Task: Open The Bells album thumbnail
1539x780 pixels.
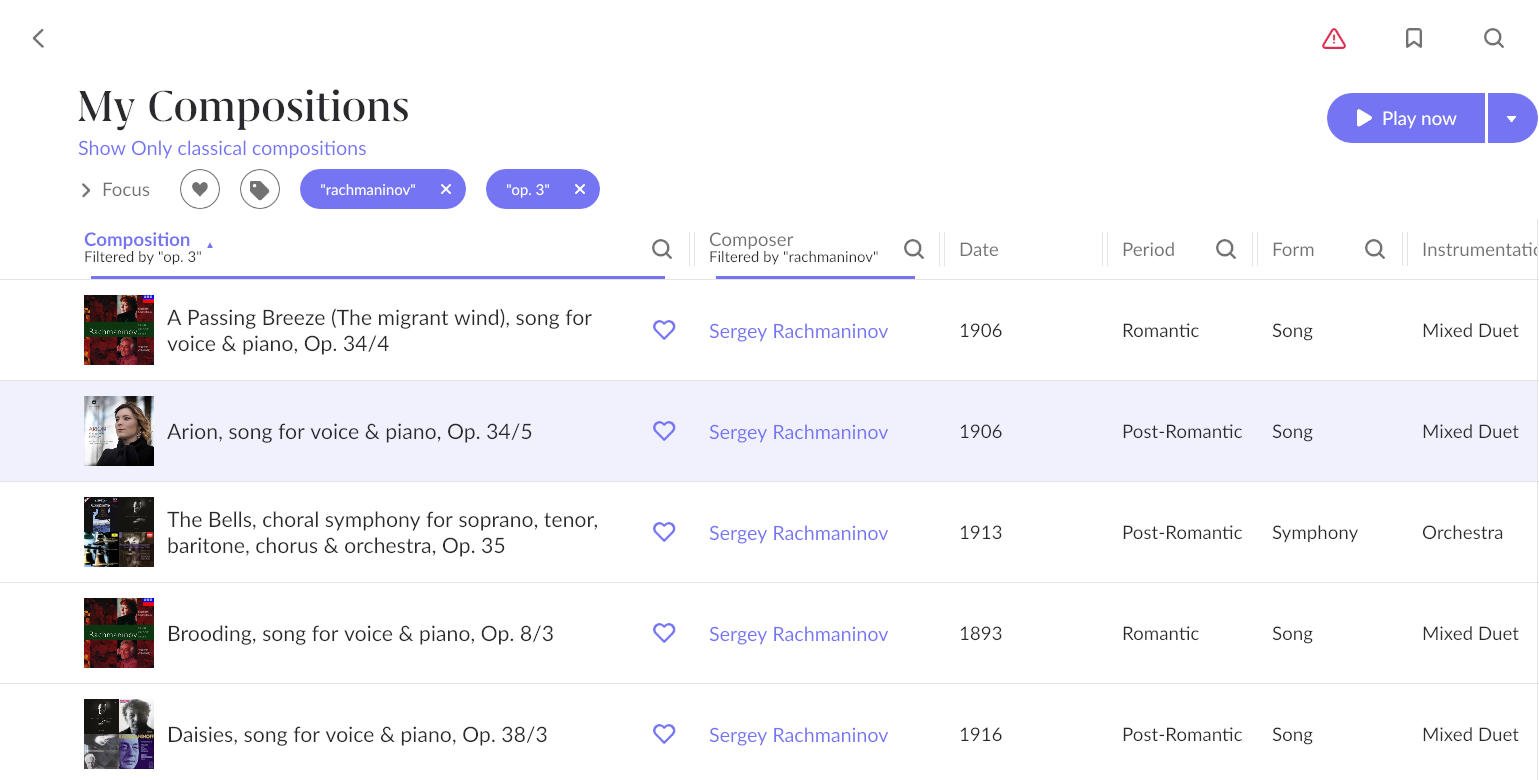Action: [119, 532]
